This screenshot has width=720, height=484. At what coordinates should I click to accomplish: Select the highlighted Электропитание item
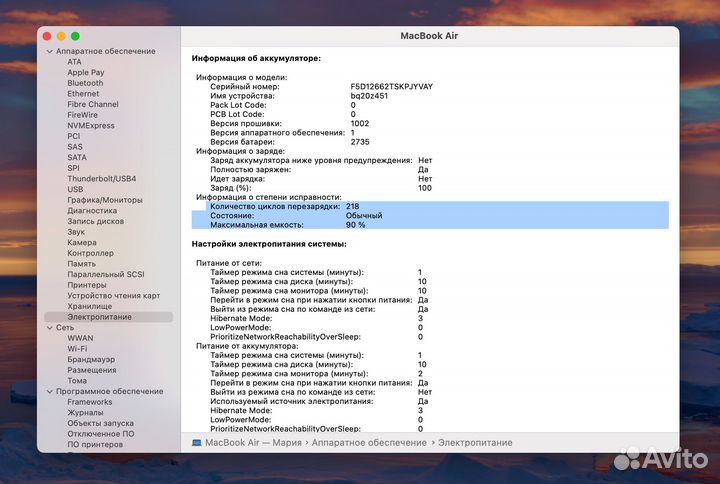(109, 317)
